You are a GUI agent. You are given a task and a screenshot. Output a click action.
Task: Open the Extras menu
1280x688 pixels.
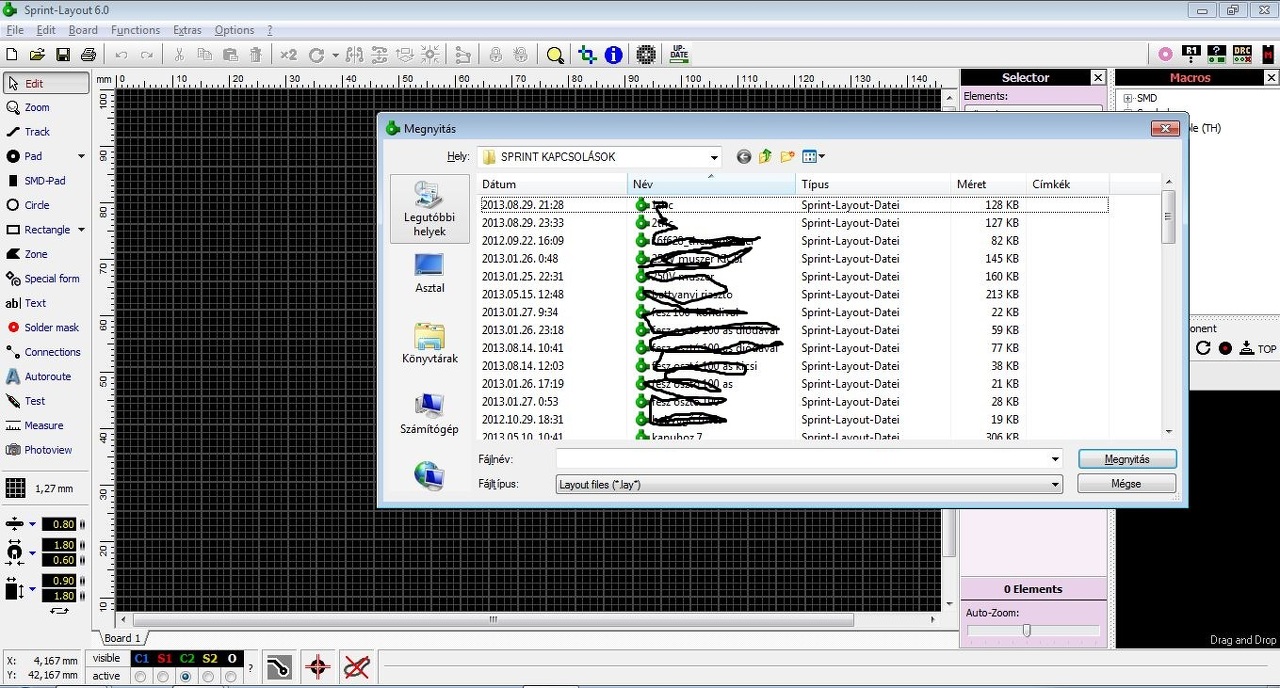click(187, 30)
